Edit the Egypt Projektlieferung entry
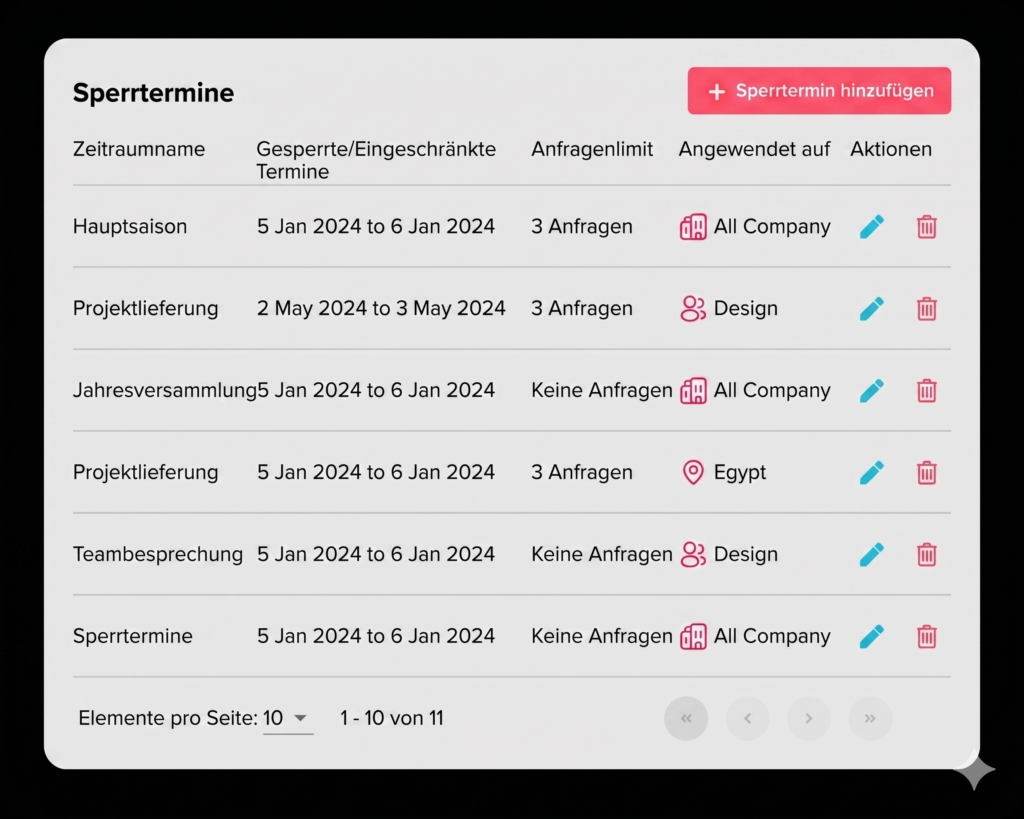Viewport: 1024px width, 819px height. [x=872, y=473]
